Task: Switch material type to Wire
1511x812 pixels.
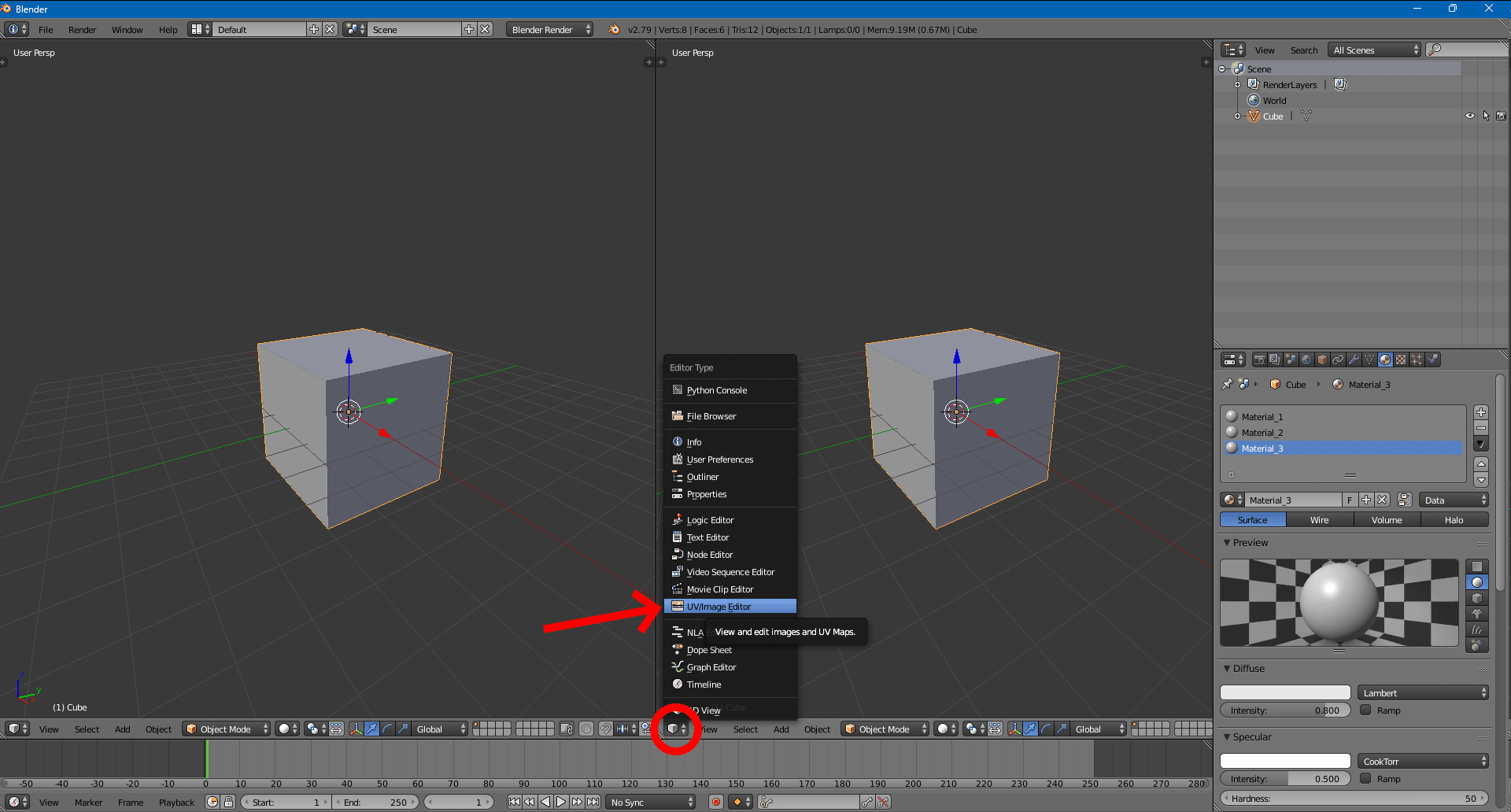Action: click(x=1320, y=520)
